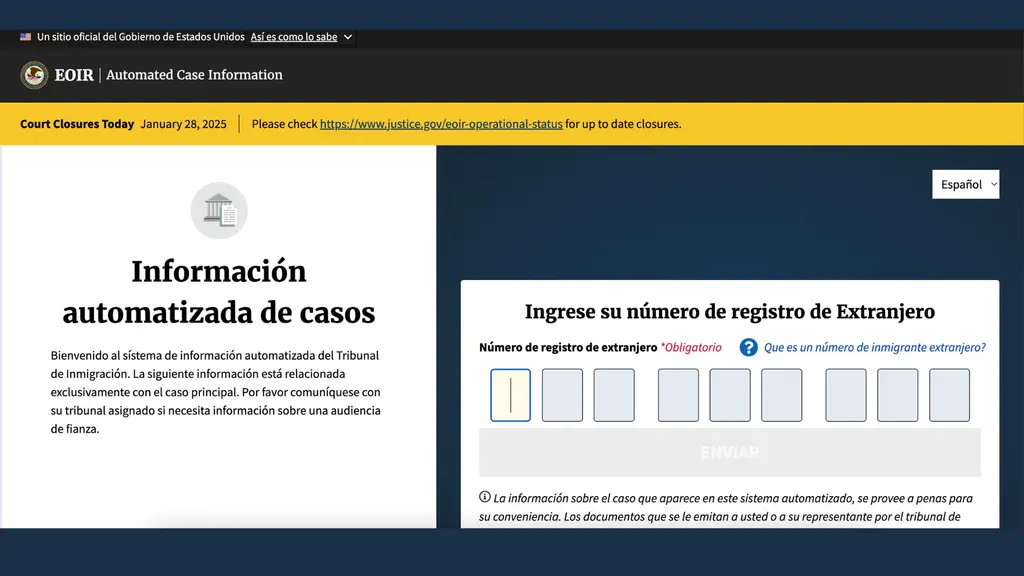Image resolution: width=1024 pixels, height=576 pixels.
Task: Click the US flag icon in banner
Action: click(x=26, y=37)
